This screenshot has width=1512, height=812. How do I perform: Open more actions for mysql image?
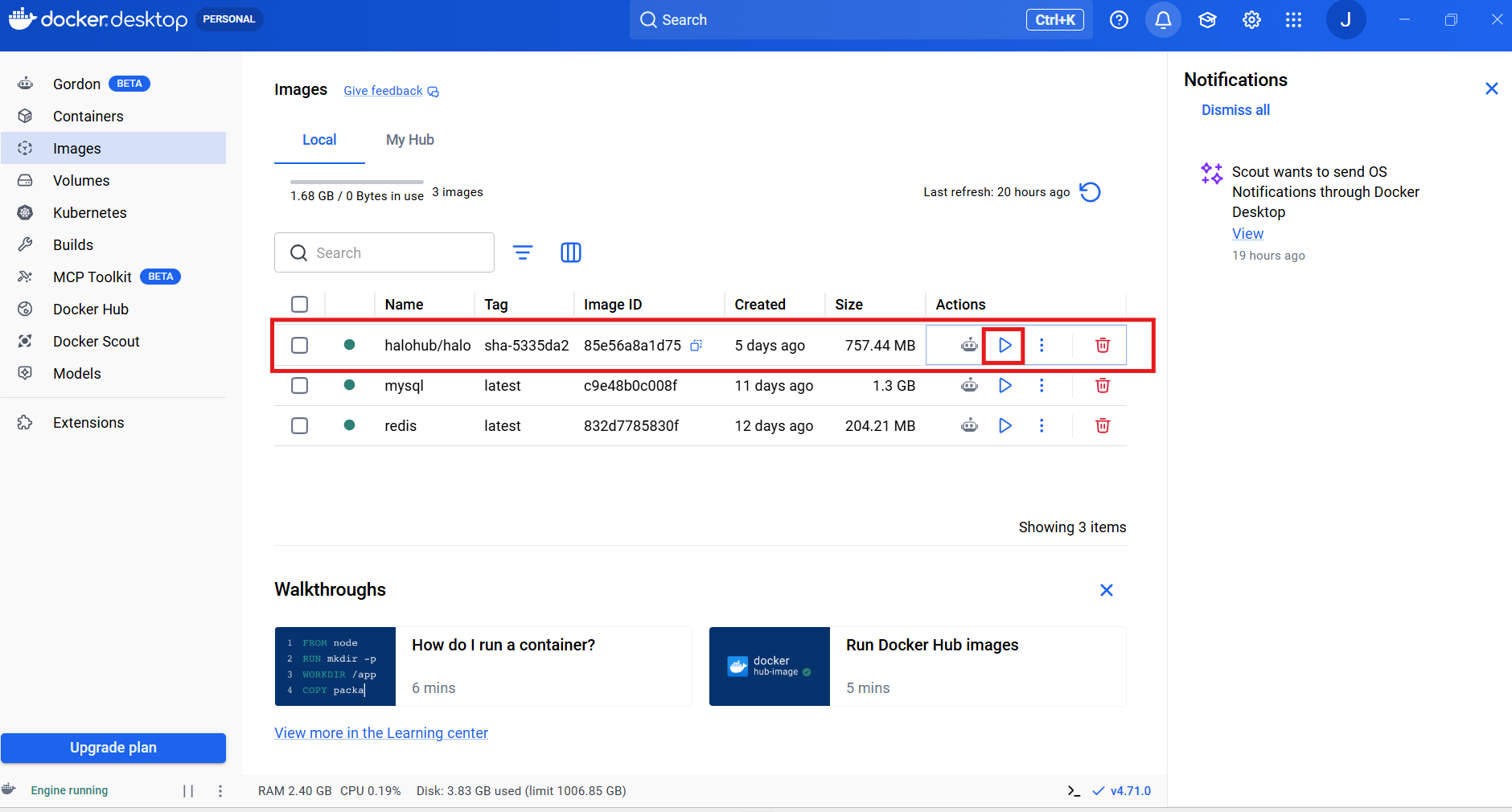(x=1042, y=385)
